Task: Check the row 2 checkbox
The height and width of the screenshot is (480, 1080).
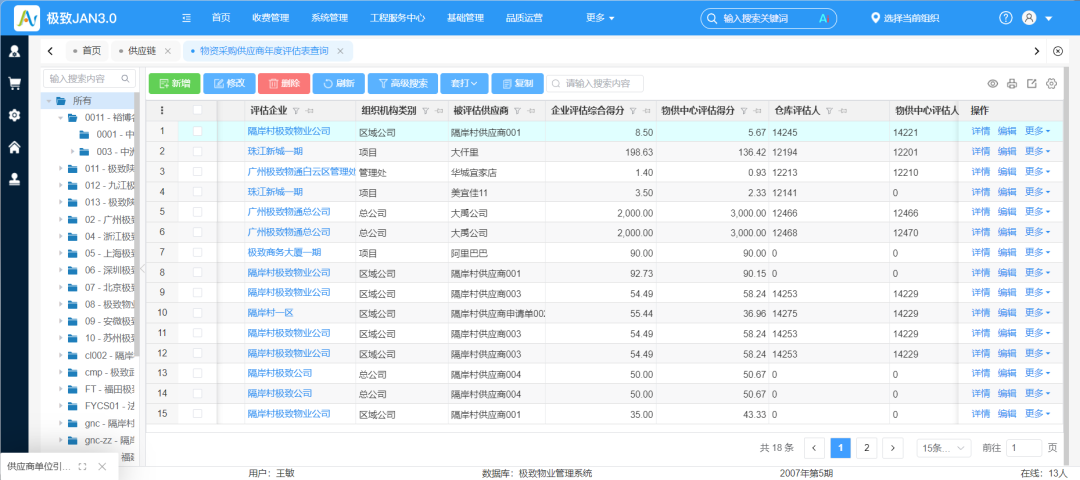Action: point(198,151)
